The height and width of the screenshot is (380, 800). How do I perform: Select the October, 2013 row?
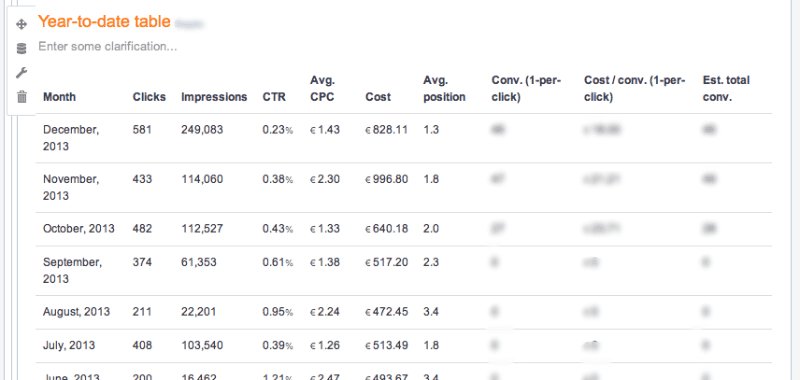pos(404,229)
